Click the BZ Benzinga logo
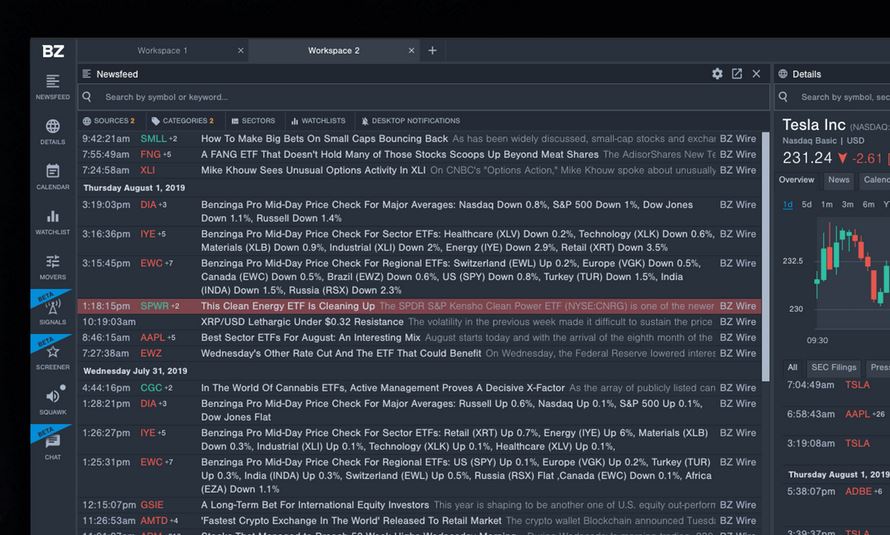 (x=53, y=51)
